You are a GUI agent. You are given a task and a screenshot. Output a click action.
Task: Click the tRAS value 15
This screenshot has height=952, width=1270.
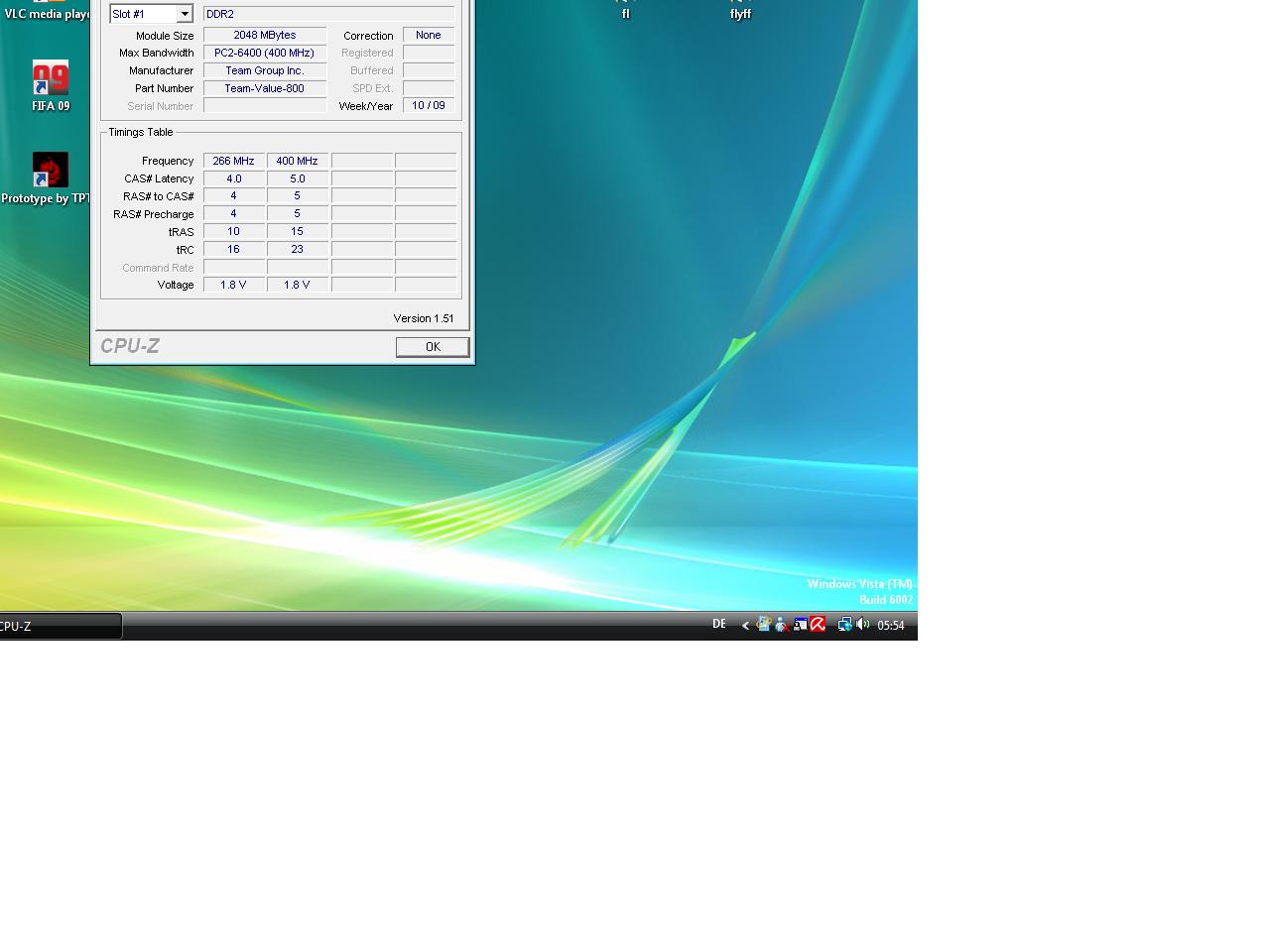coord(297,231)
